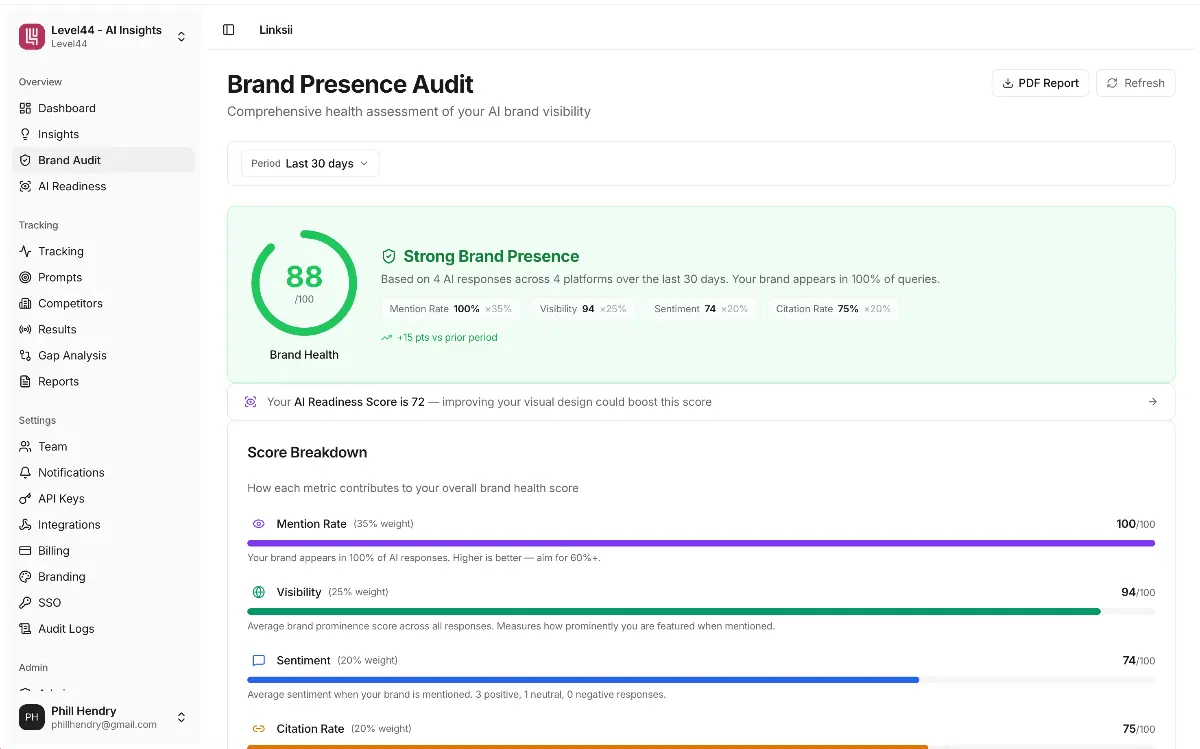
Task: Click the Brand Health 88 score gauge
Action: 304,283
